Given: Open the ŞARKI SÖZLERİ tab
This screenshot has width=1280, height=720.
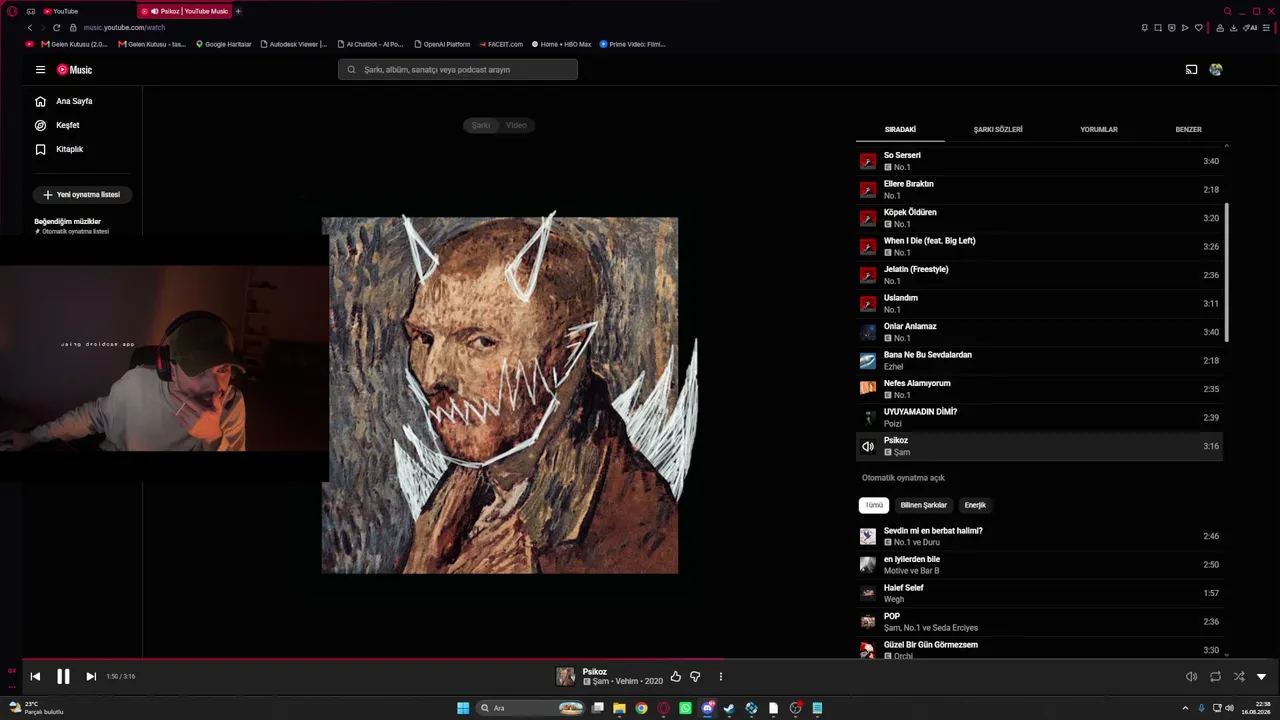Looking at the screenshot, I should pos(998,130).
